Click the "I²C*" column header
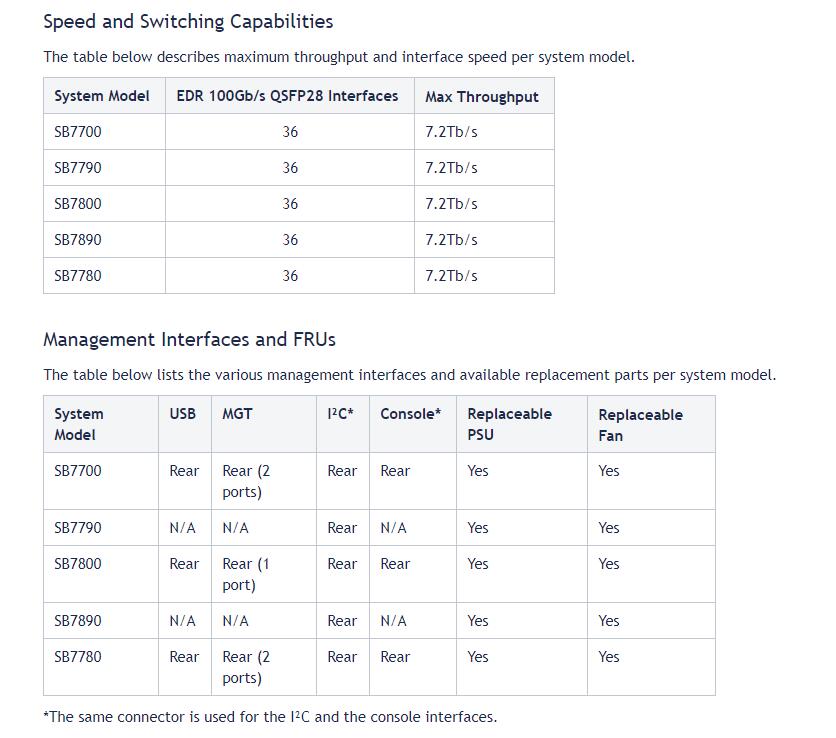The height and width of the screenshot is (738, 836). tap(340, 413)
